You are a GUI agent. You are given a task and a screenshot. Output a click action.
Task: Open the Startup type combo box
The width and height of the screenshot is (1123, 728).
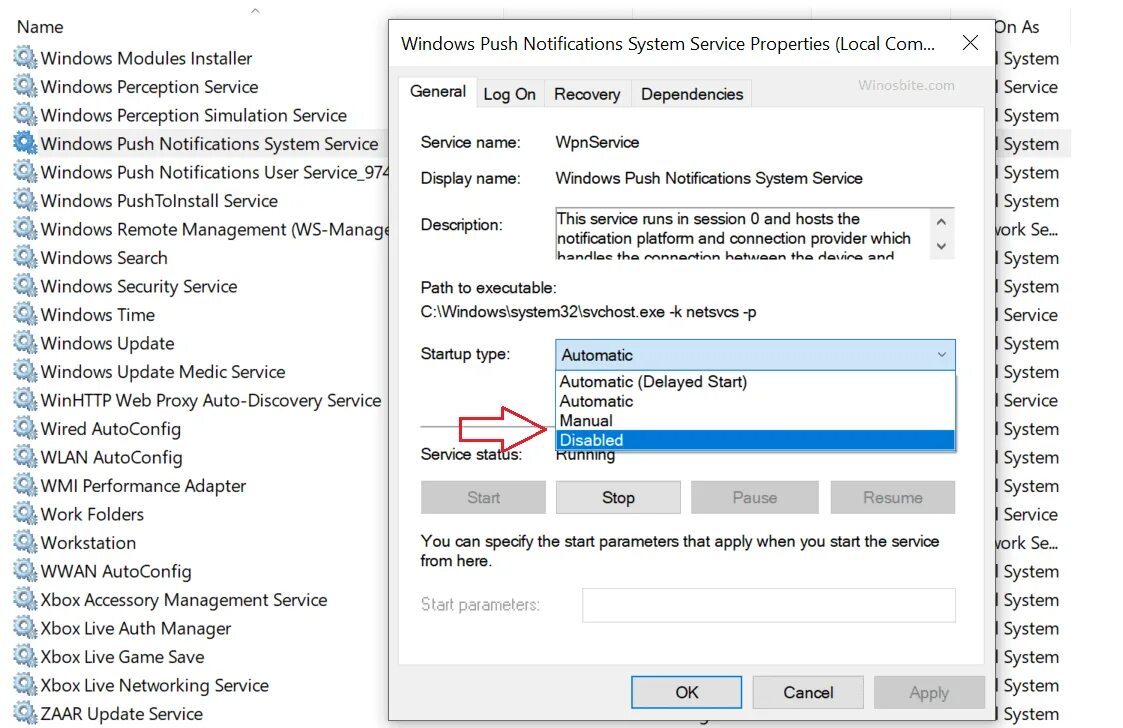point(755,355)
